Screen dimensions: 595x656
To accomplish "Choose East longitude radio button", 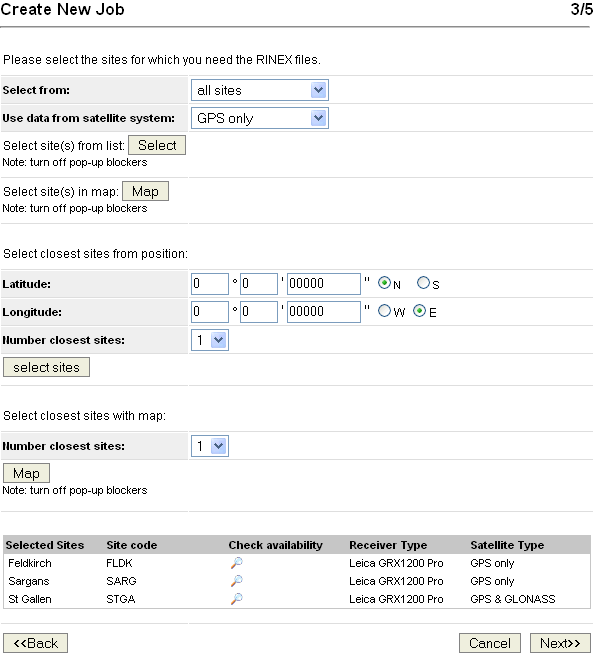I will [419, 311].
